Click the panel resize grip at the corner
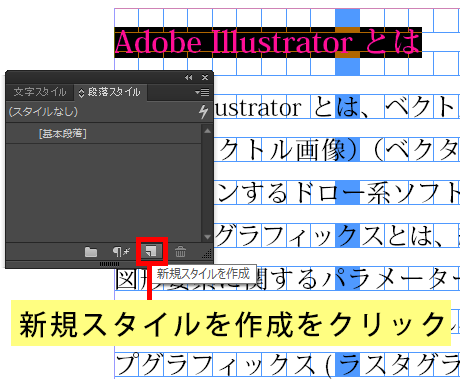 tap(207, 254)
